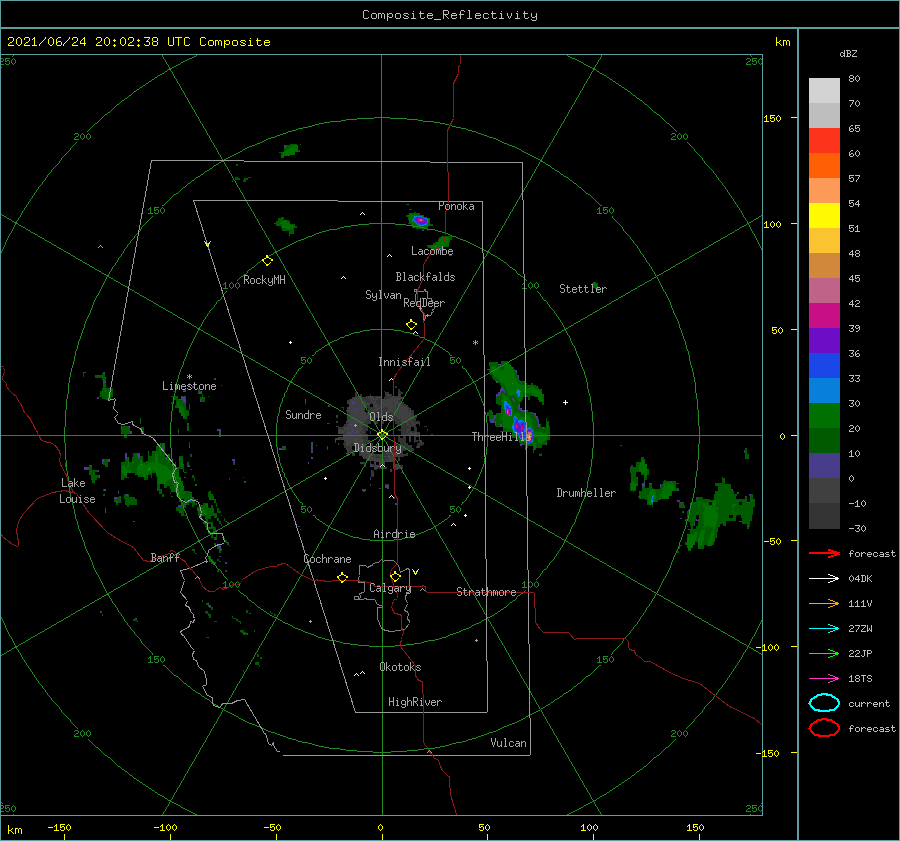Click the cyan current ellipse icon
Screen dimensions: 900x841
(x=824, y=703)
